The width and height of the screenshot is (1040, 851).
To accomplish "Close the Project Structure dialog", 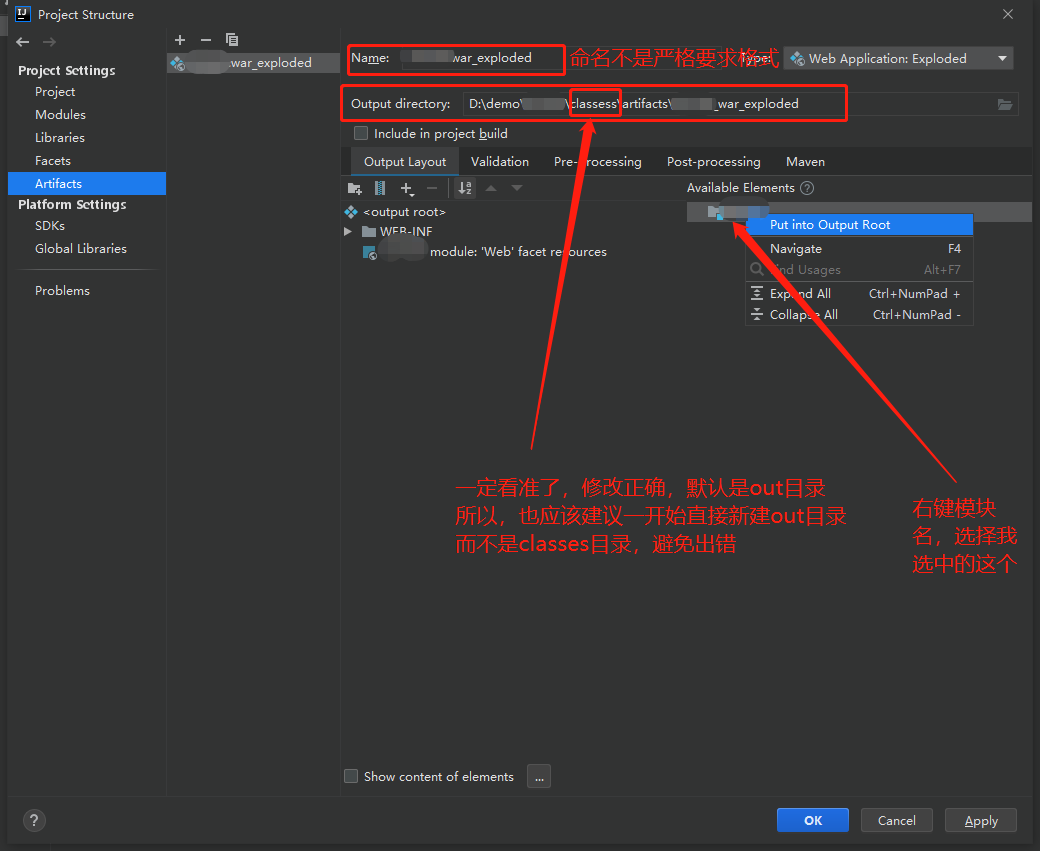I will pos(1008,14).
